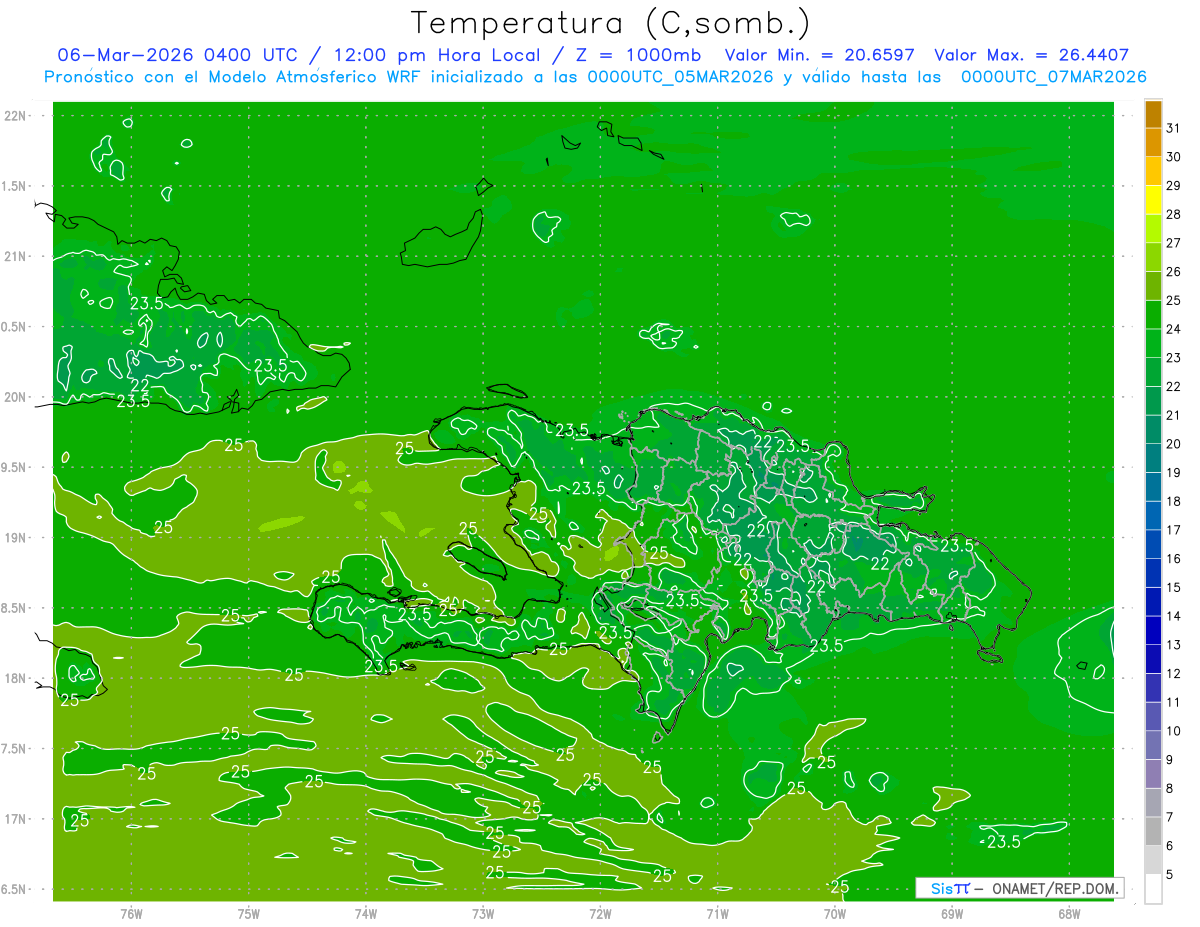Click the 'Temperatura (C,somb.)' map title
Image resolution: width=1200 pixels, height=927 pixels.
(x=611, y=24)
